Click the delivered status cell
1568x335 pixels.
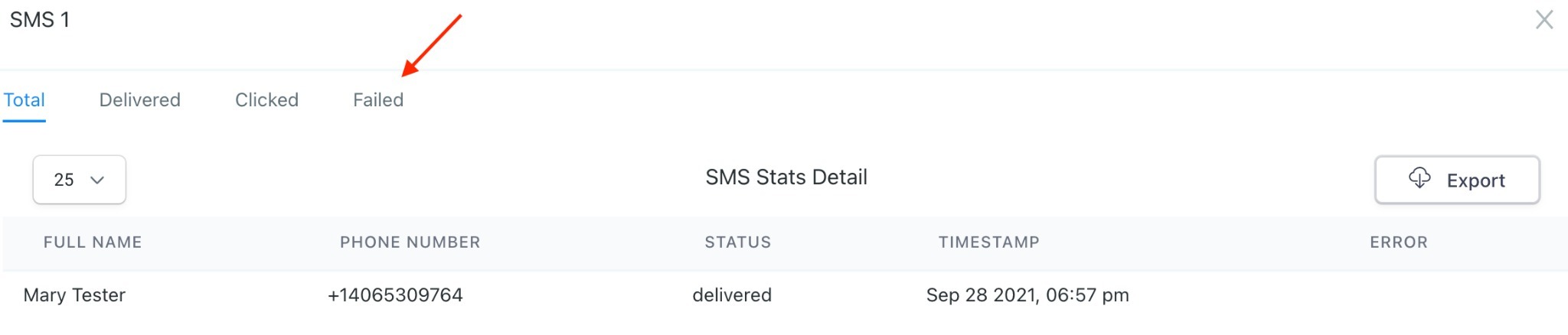(732, 295)
